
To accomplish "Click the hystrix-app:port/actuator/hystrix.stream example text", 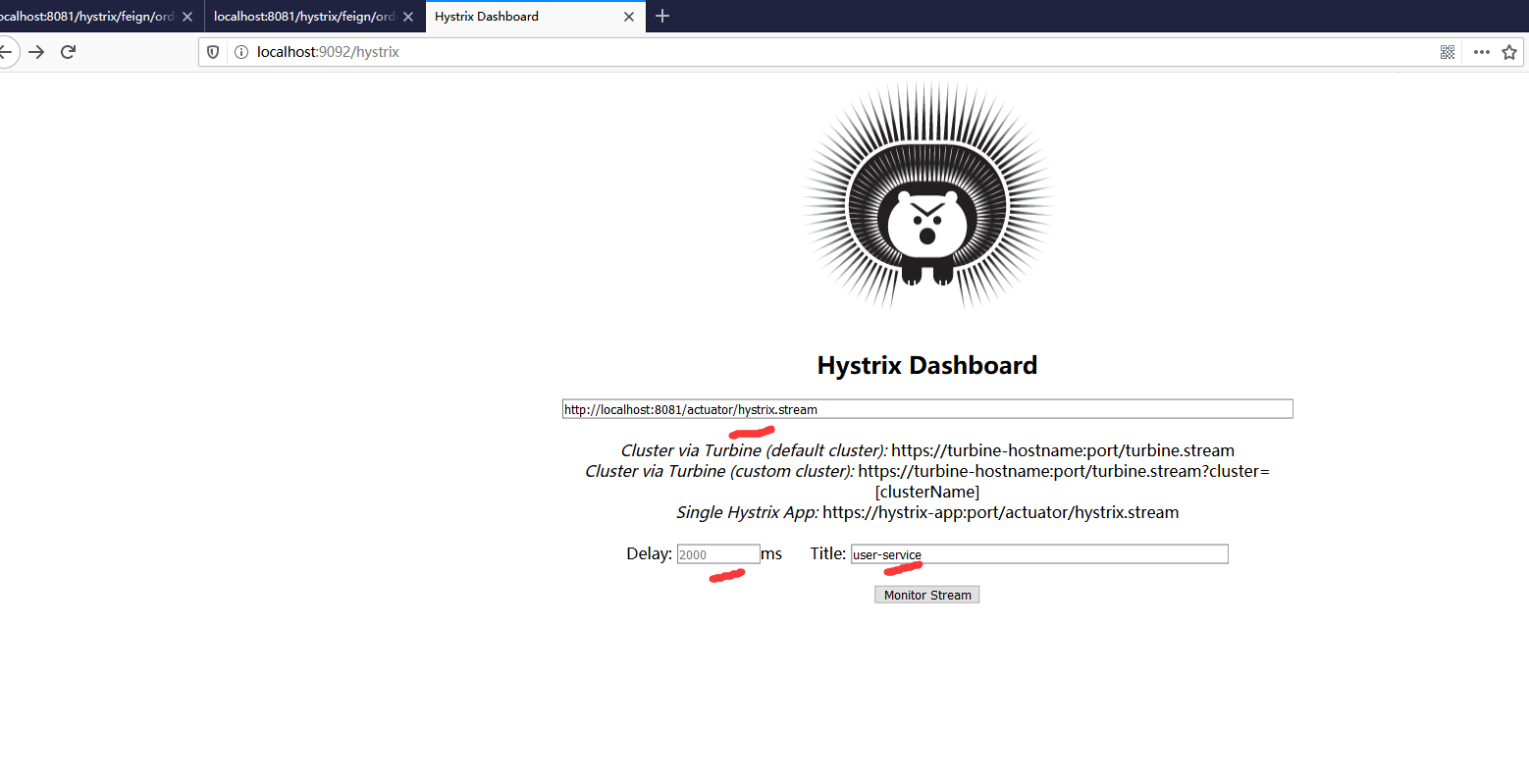I will 1001,512.
